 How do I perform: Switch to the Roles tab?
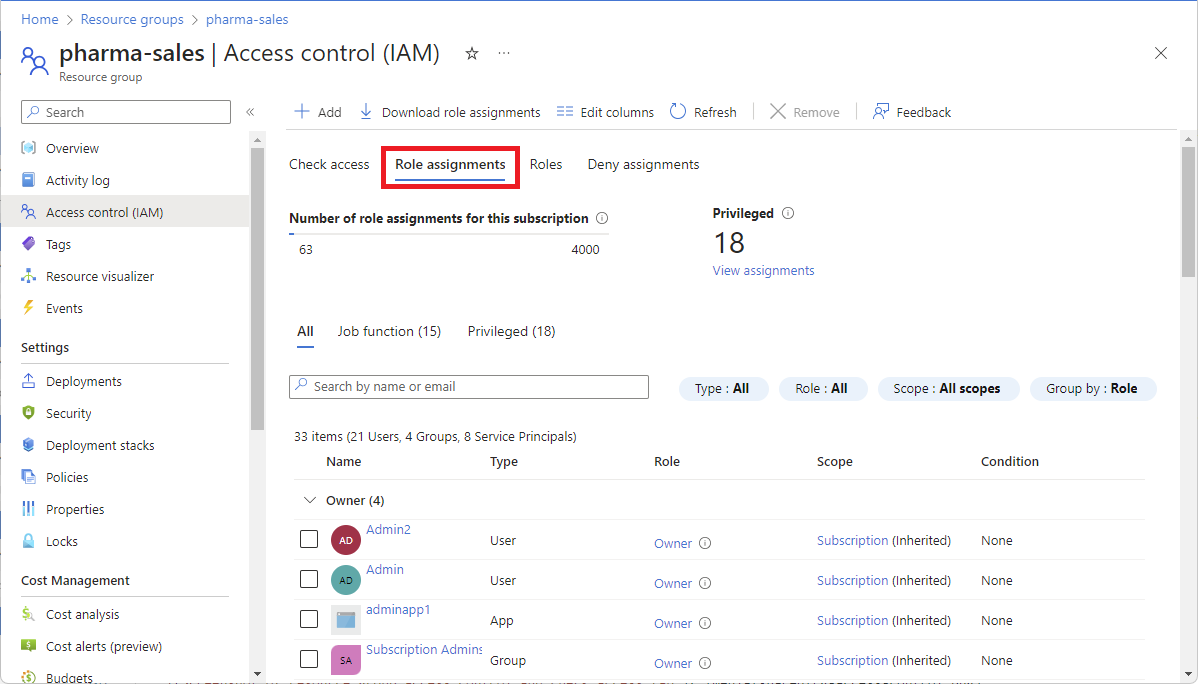coord(546,164)
